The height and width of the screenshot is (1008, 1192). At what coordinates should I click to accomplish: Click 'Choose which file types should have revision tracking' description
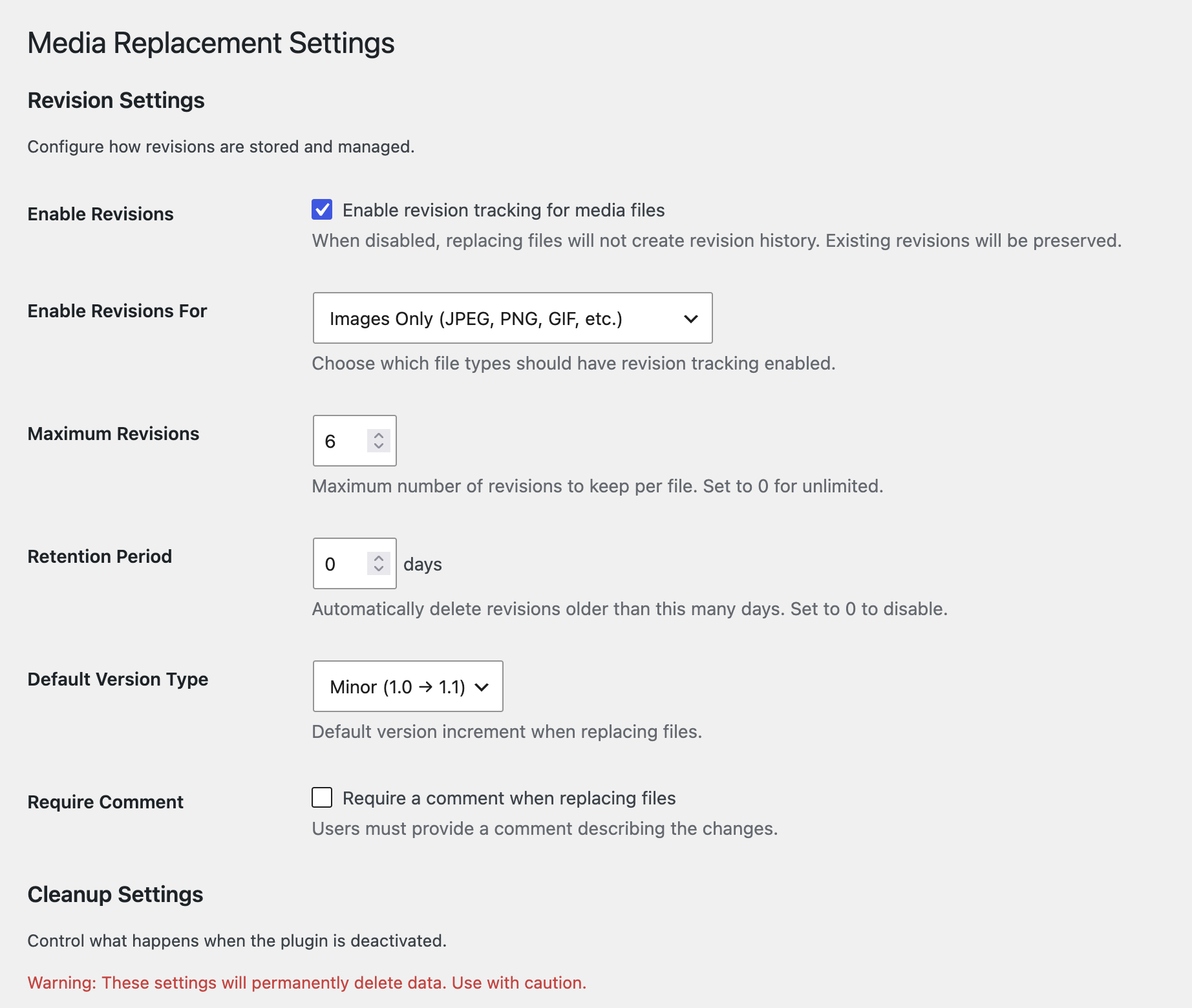coord(573,363)
